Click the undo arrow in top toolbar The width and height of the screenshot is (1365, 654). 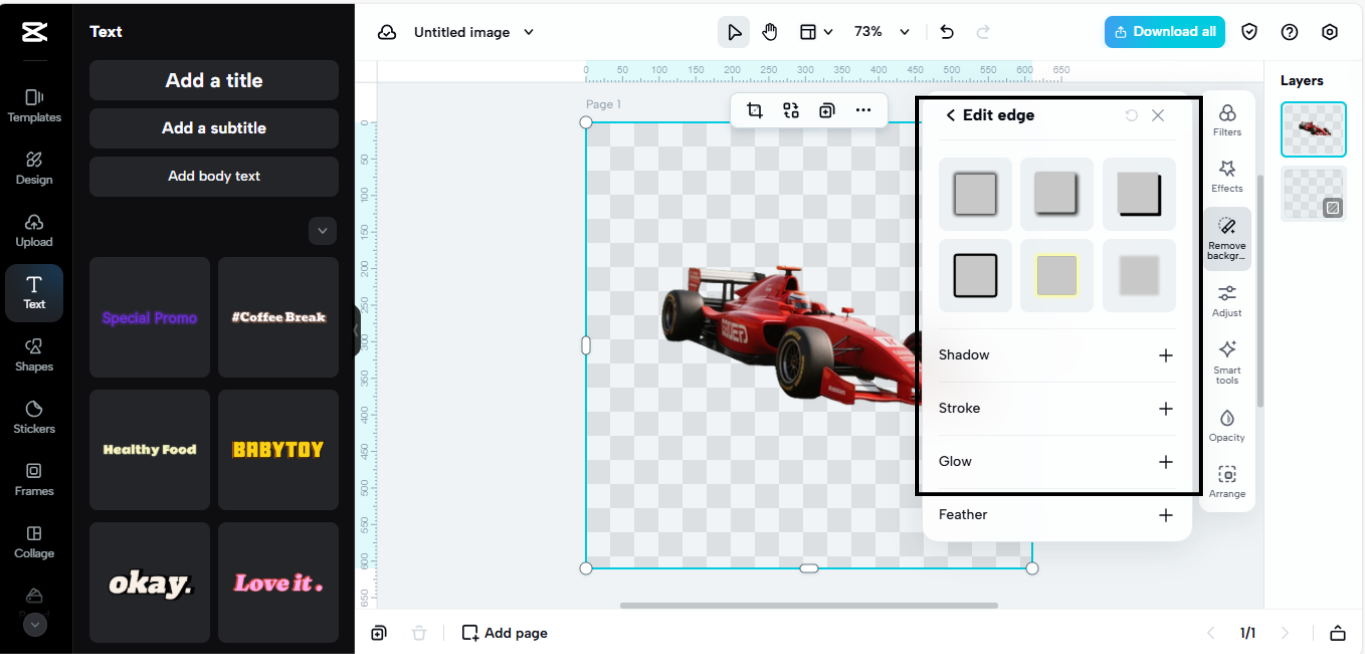pos(947,32)
